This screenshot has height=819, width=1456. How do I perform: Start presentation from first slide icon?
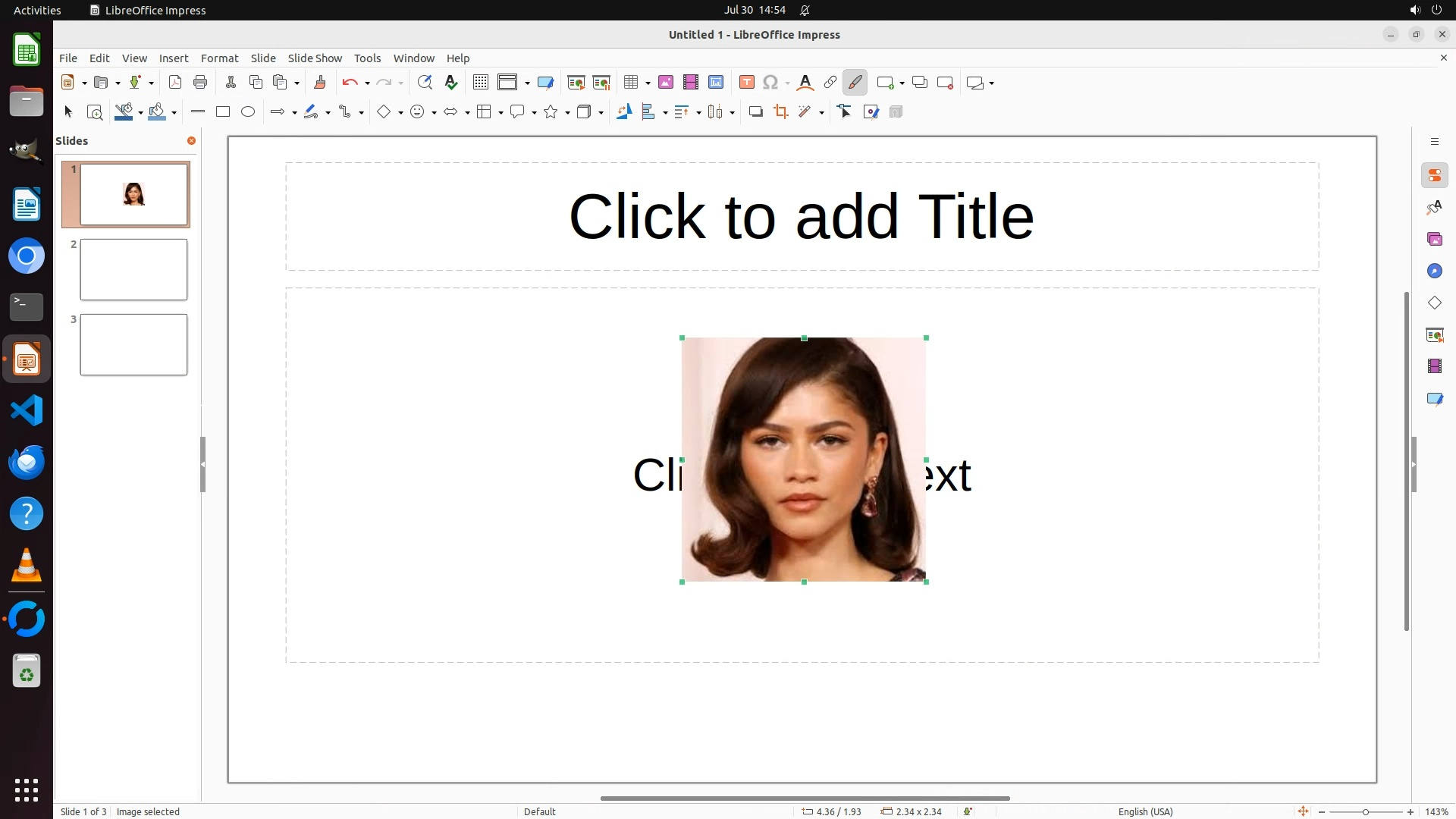pyautogui.click(x=576, y=83)
